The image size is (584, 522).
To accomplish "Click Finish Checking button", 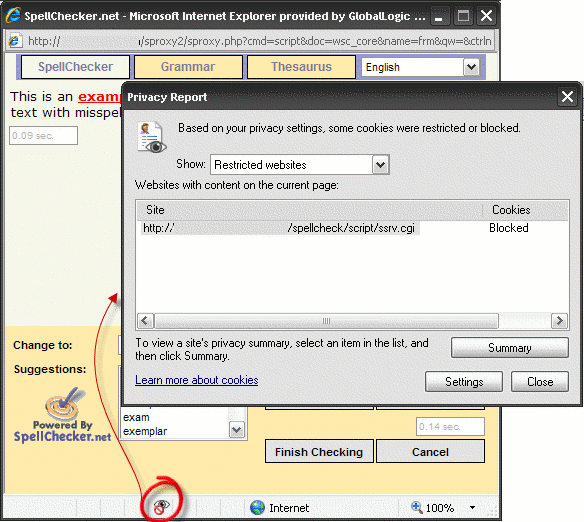I will pyautogui.click(x=319, y=451).
